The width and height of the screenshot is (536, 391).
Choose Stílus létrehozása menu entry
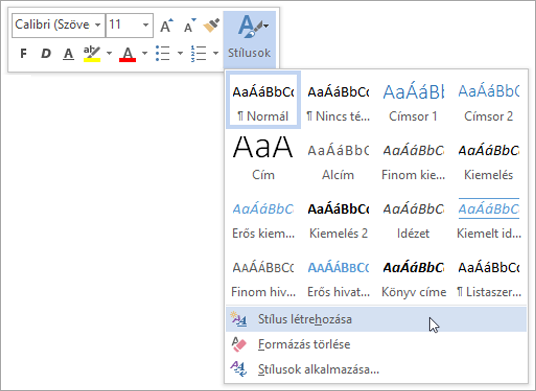pos(376,319)
